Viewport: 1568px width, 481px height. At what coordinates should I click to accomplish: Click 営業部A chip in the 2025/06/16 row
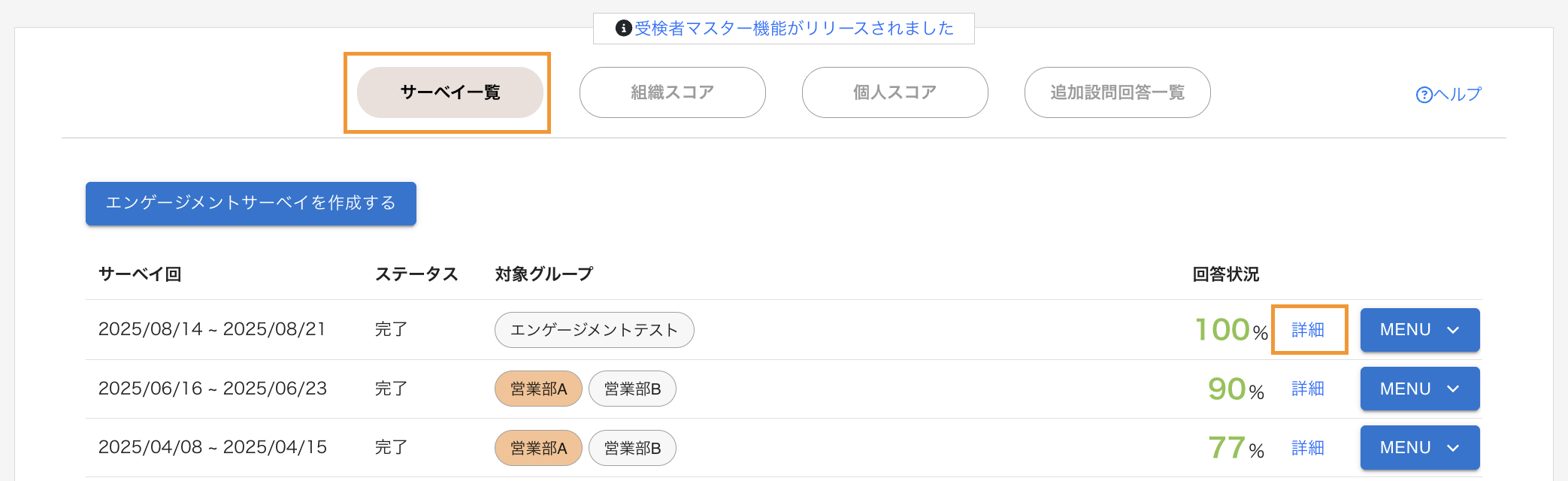click(538, 389)
